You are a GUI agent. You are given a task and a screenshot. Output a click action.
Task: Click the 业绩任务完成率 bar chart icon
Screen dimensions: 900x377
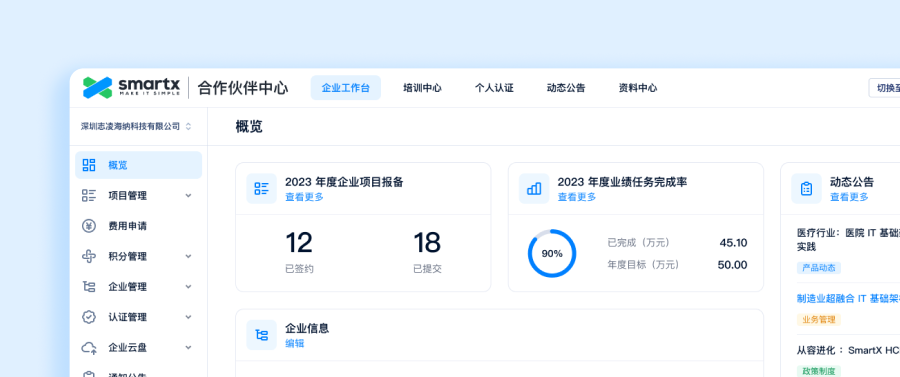(534, 189)
